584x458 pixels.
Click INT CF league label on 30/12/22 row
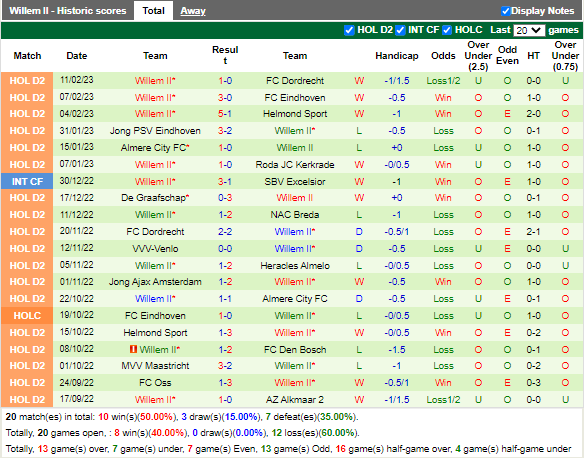(x=27, y=181)
